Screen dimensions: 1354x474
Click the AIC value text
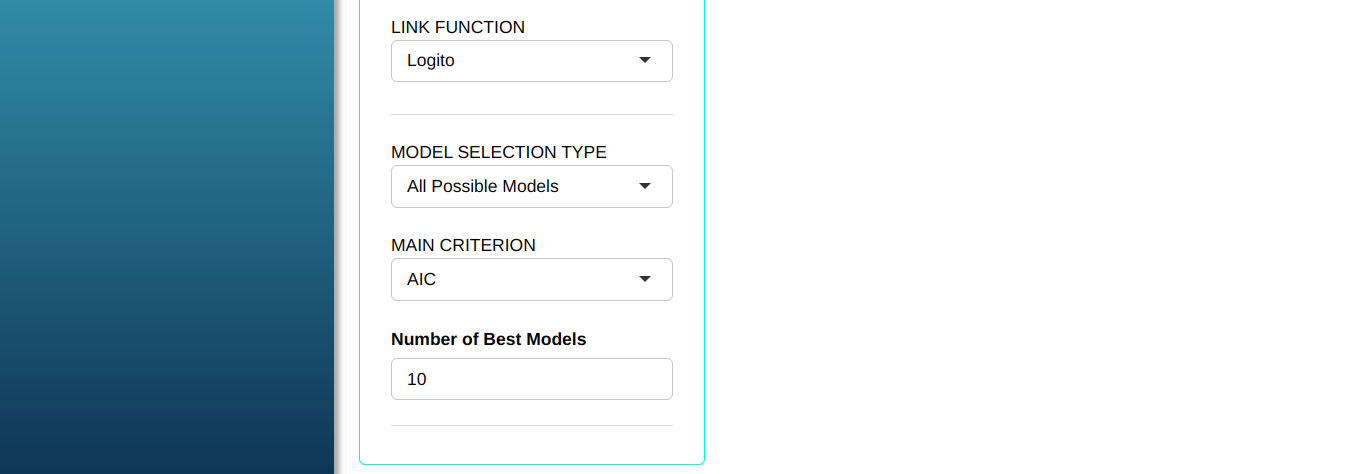coord(422,279)
